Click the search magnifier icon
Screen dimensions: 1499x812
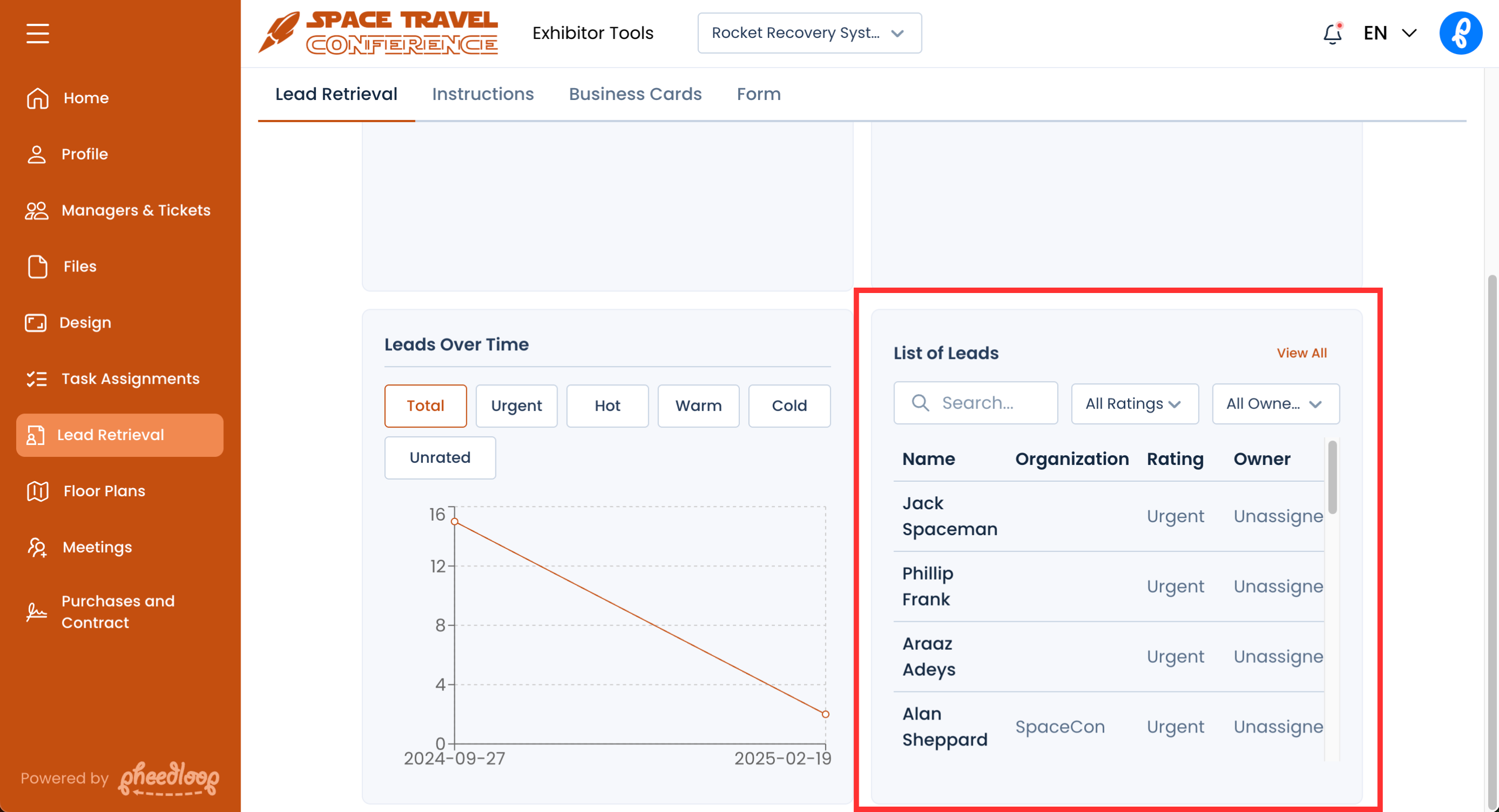[x=920, y=403]
